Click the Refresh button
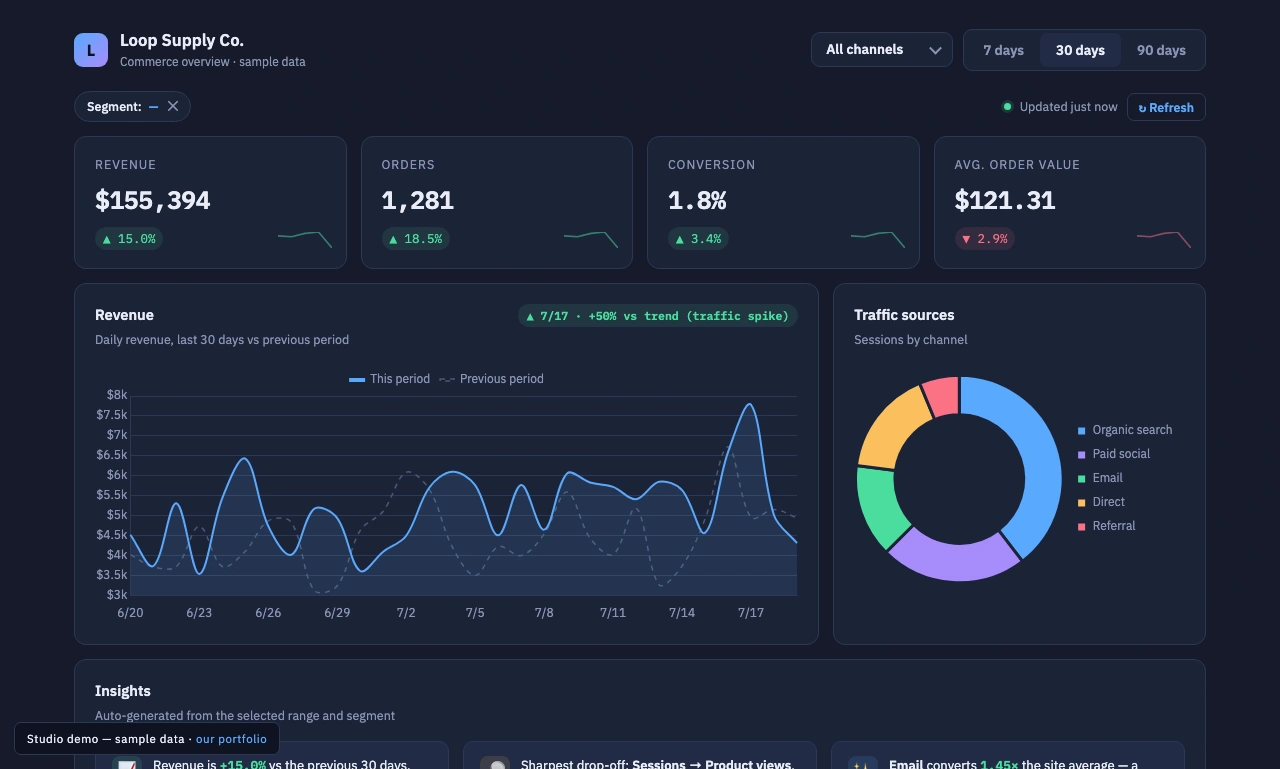This screenshot has height=769, width=1280. point(1166,107)
